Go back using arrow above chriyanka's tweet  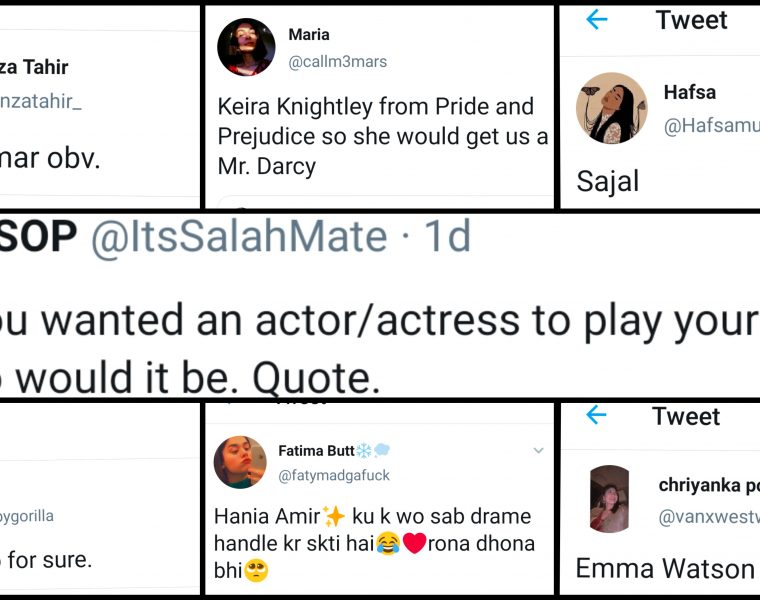coord(596,416)
